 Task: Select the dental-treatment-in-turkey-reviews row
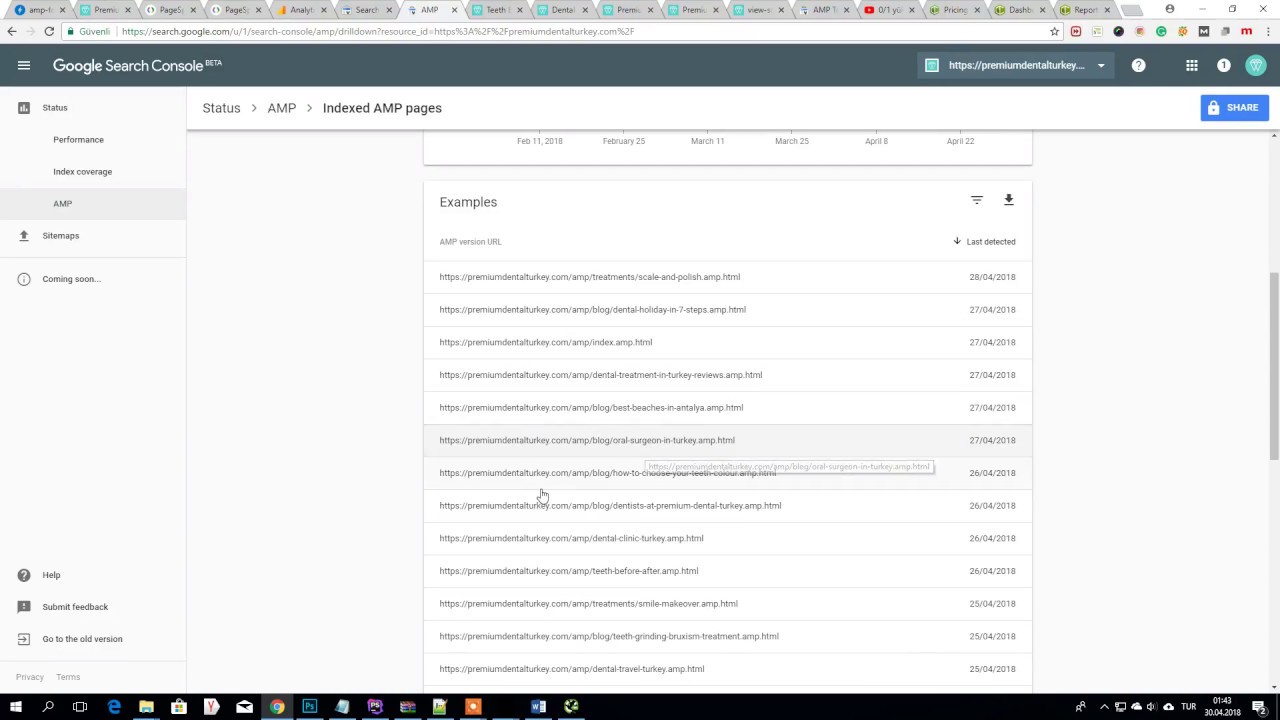click(x=727, y=375)
